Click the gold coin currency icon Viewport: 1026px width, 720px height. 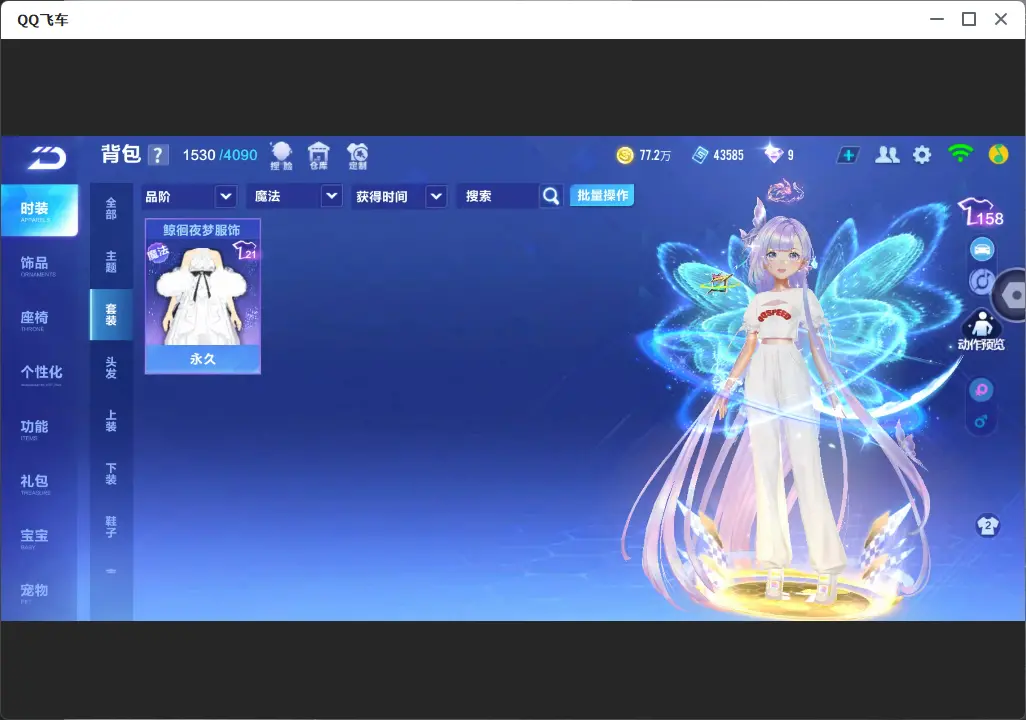[x=625, y=155]
